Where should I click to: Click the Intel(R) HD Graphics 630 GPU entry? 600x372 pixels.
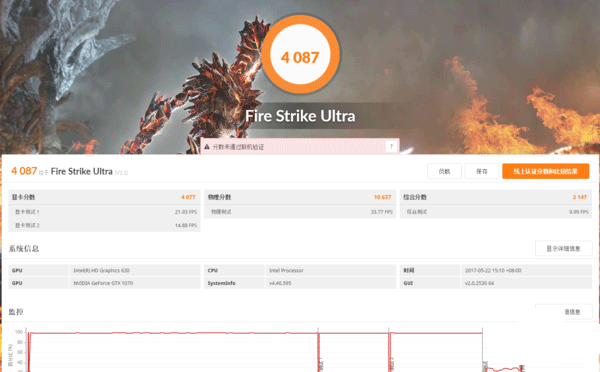pos(101,270)
